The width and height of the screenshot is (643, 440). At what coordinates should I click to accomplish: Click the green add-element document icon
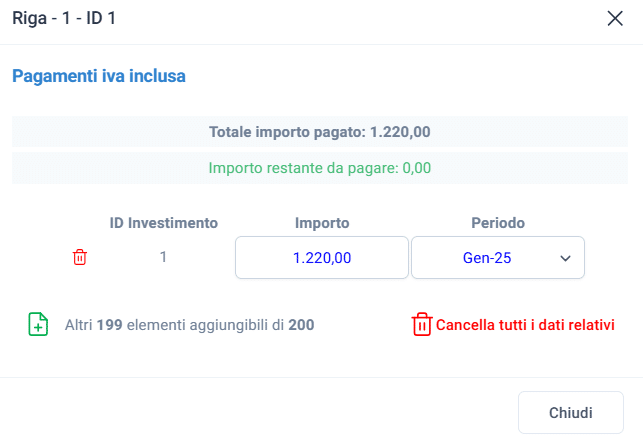38,324
